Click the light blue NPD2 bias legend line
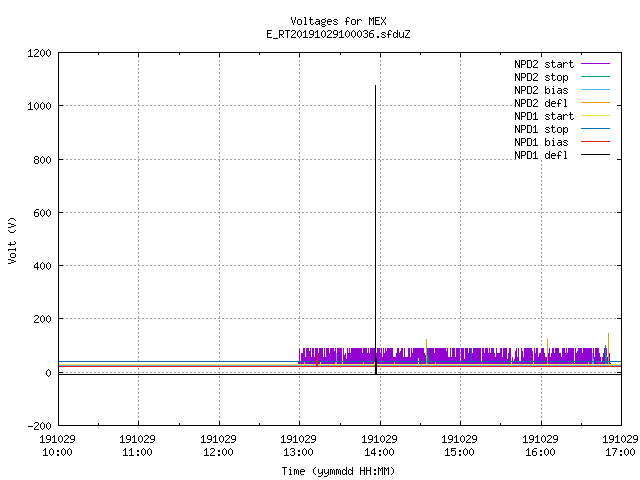This screenshot has width=640, height=480. [595, 90]
